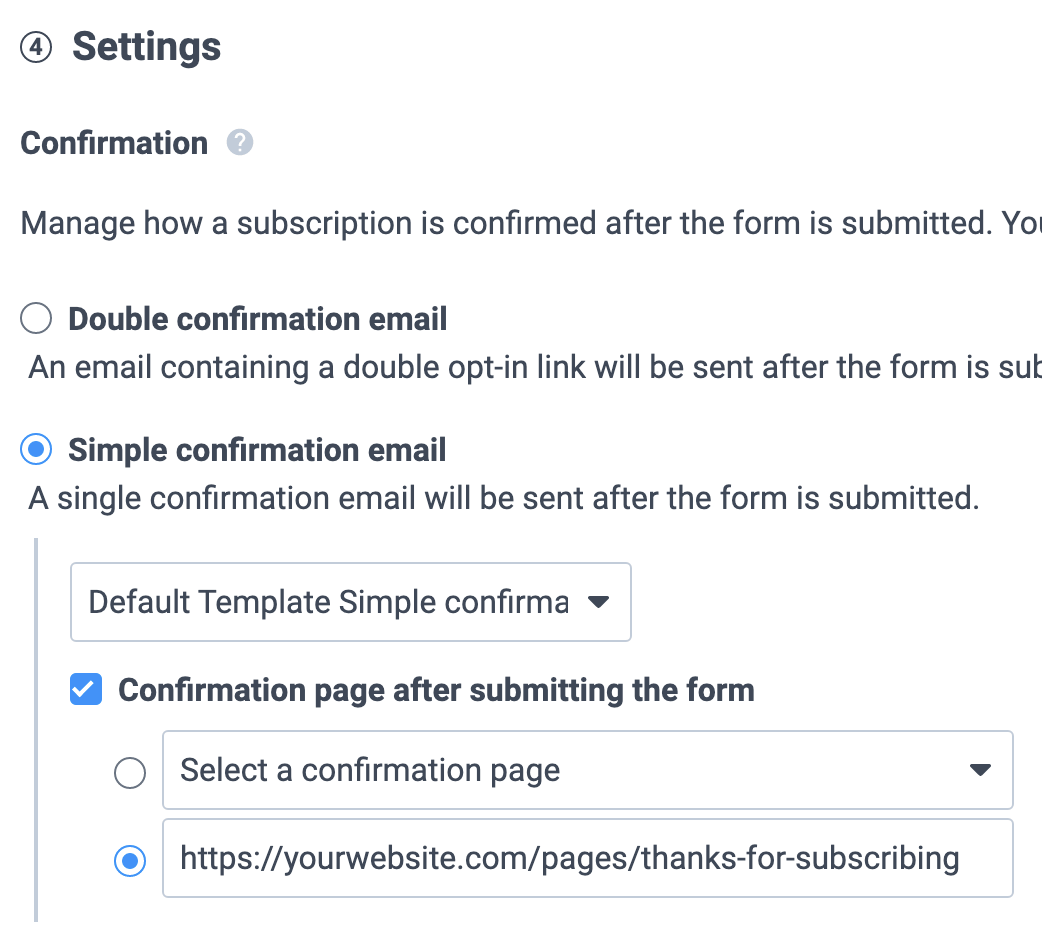
Task: Click the double opt-in link description text
Action: 535,367
